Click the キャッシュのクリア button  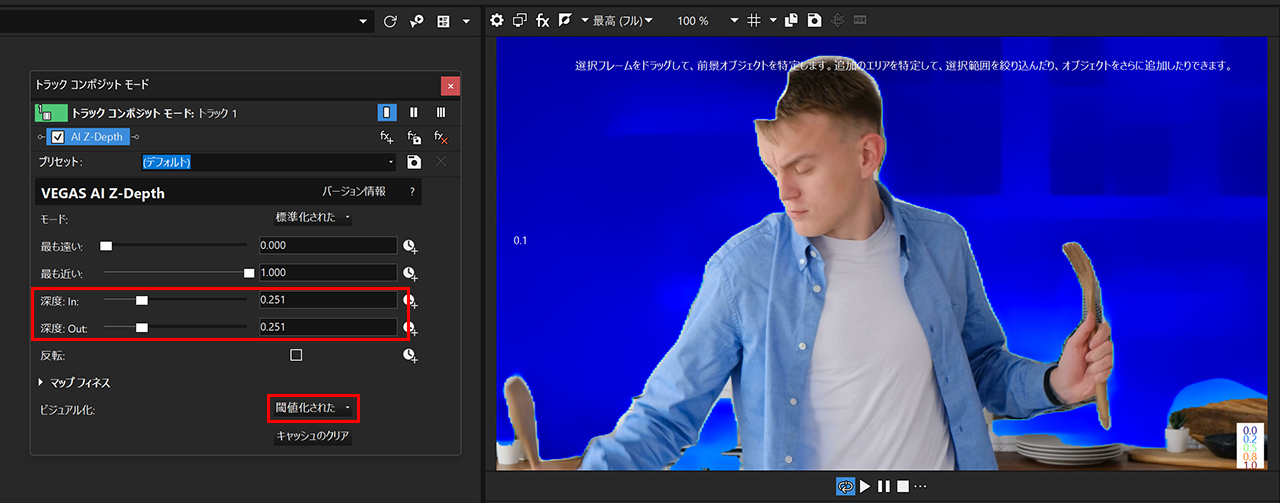(312, 437)
